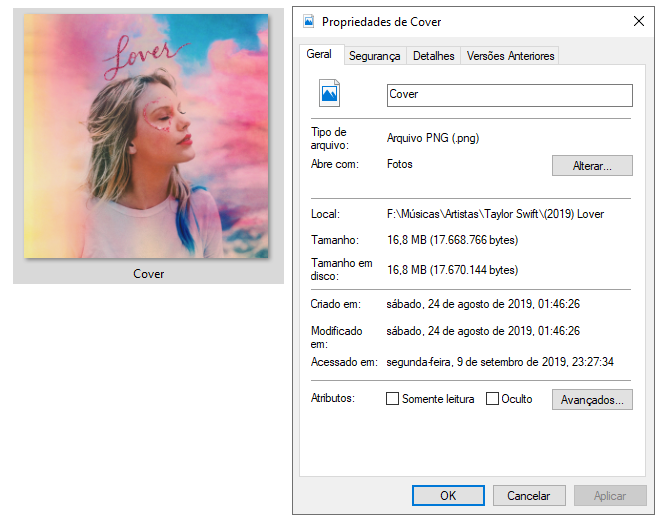This screenshot has width=669, height=530.
Task: Select the Lover album cover thumbnail
Action: click(146, 136)
